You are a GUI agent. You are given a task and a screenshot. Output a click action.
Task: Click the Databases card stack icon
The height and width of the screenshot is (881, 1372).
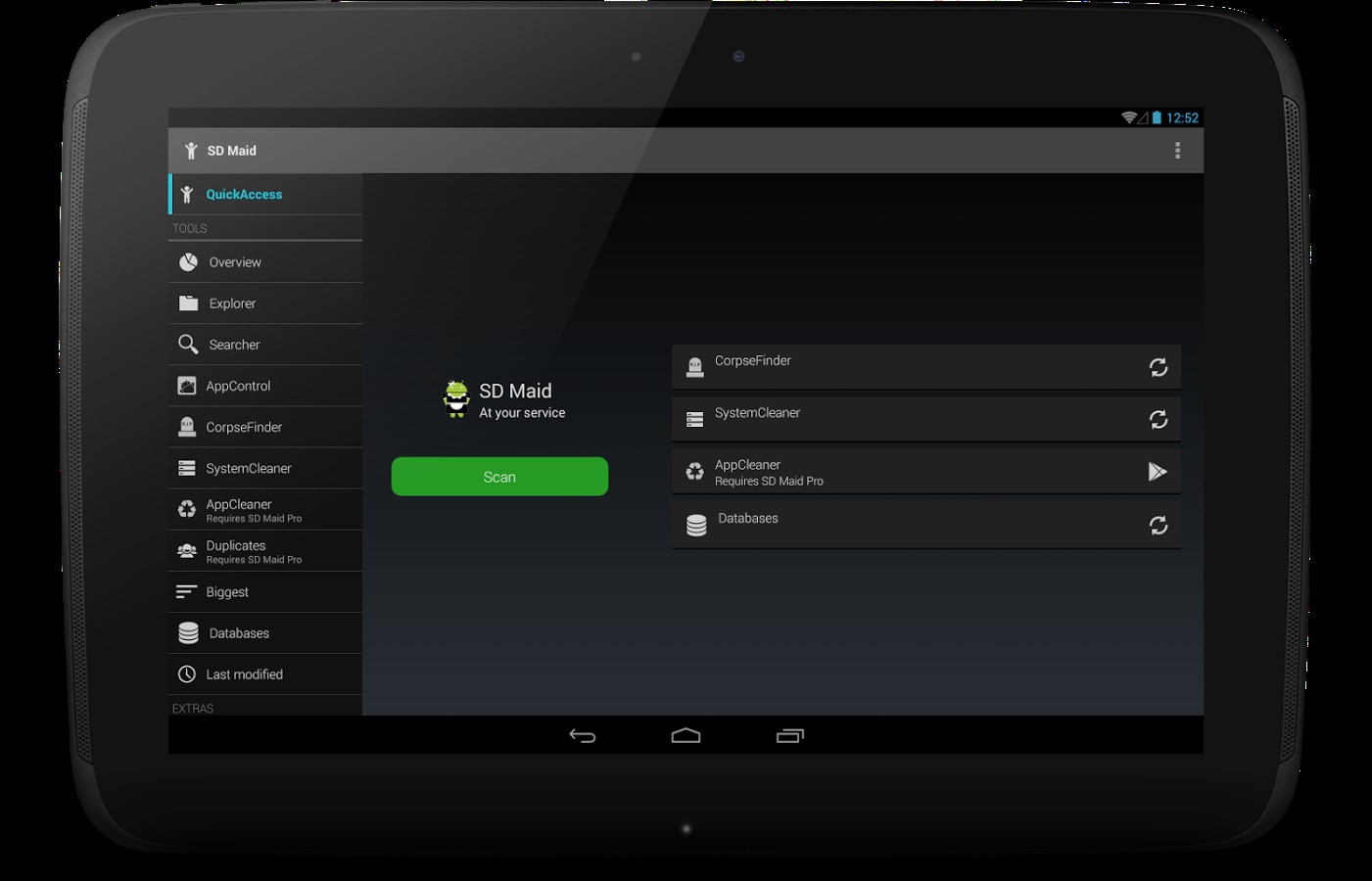click(x=696, y=526)
